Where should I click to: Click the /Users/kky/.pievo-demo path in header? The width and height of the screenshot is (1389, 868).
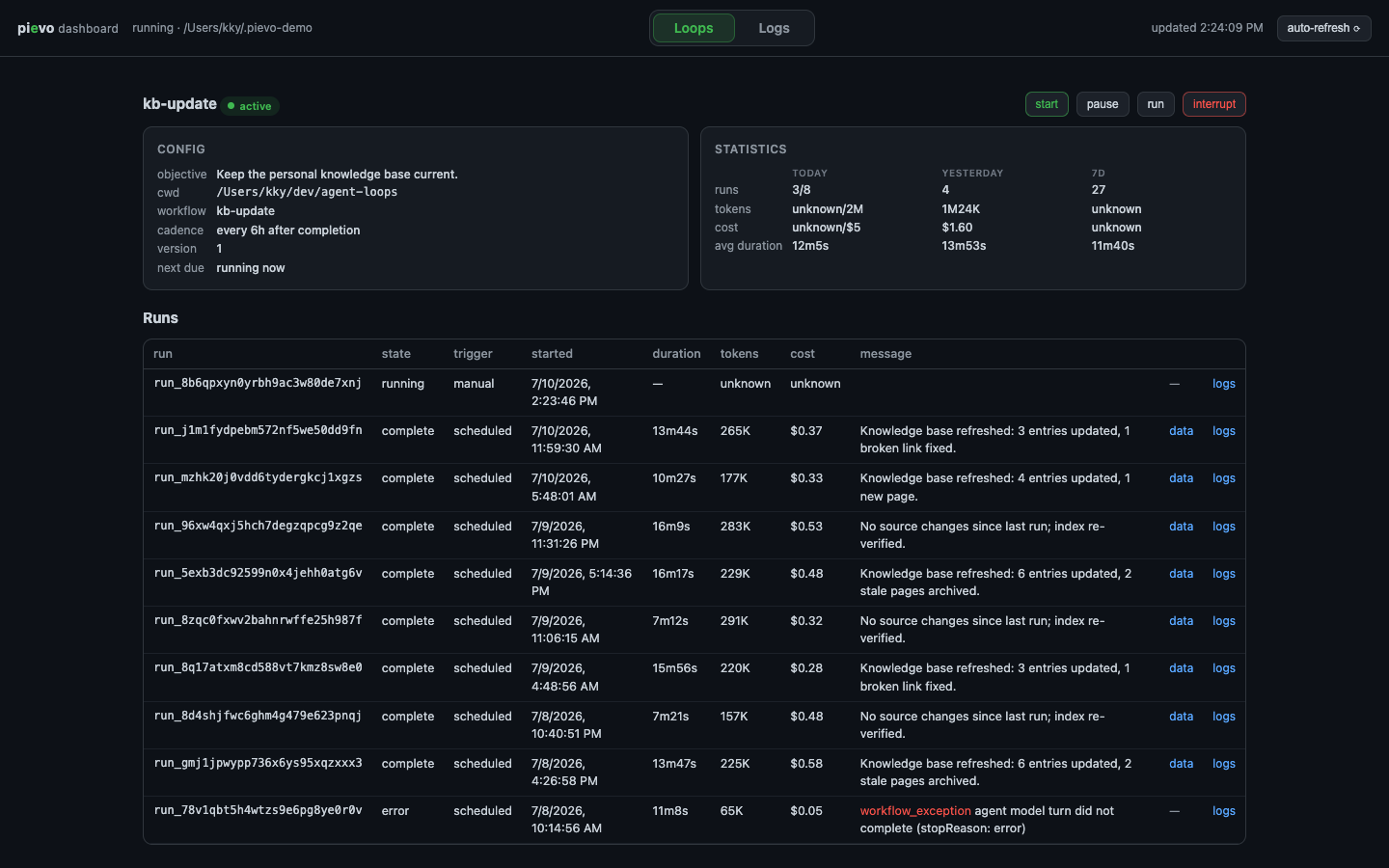248,28
